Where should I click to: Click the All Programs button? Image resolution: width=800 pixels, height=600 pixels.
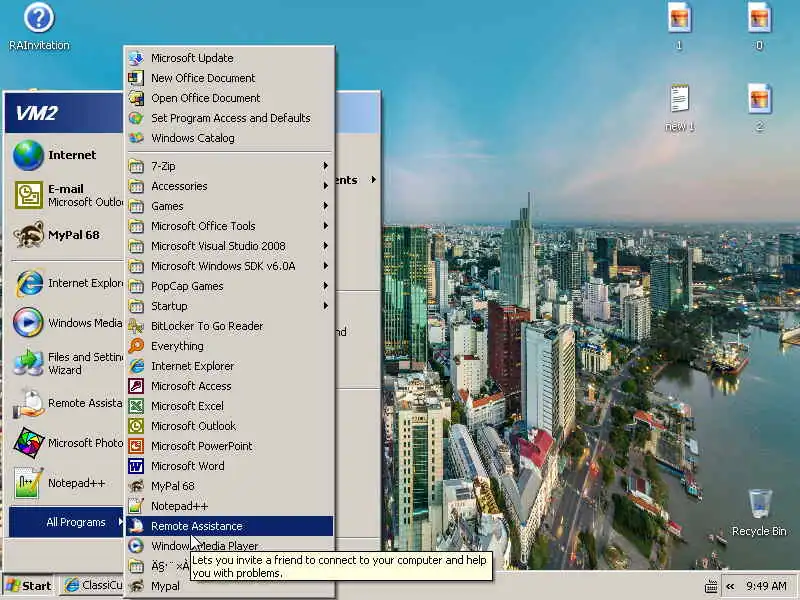tap(66, 522)
